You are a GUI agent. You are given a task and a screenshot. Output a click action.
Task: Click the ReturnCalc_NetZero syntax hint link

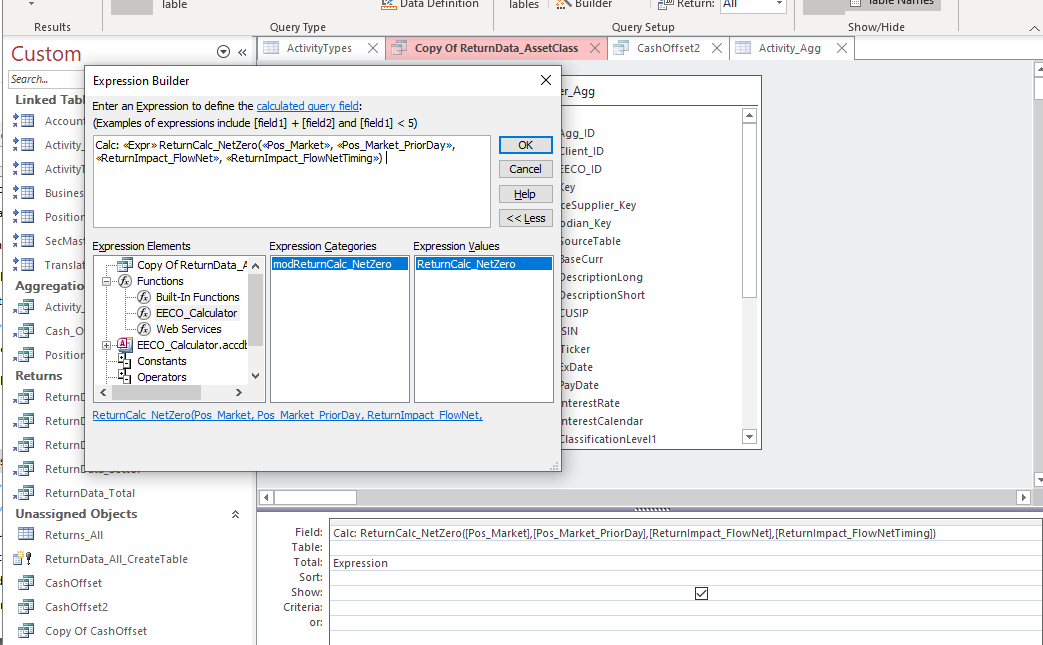(287, 415)
